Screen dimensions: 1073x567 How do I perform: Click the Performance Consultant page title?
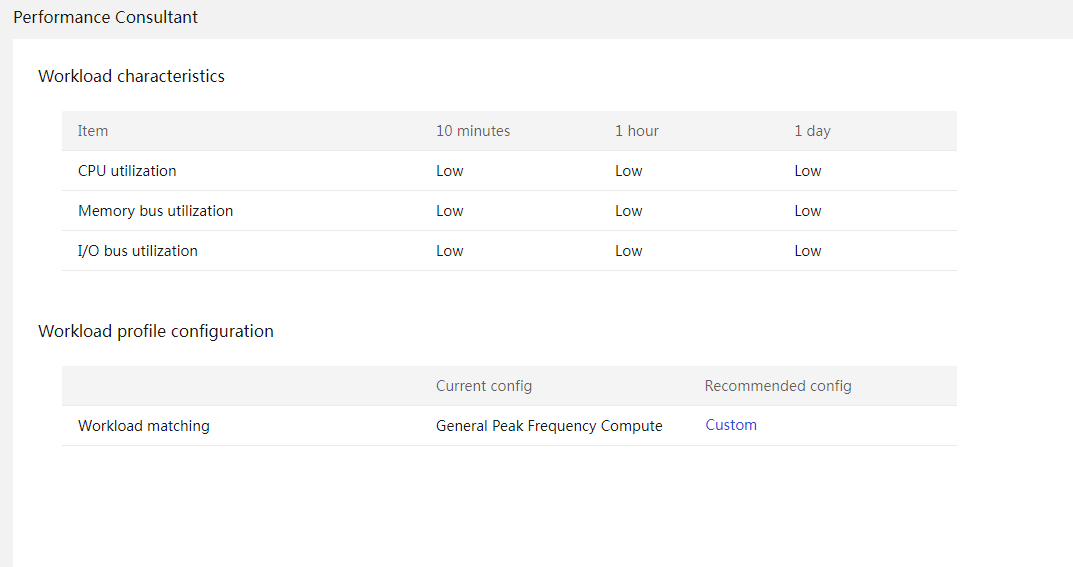[105, 17]
